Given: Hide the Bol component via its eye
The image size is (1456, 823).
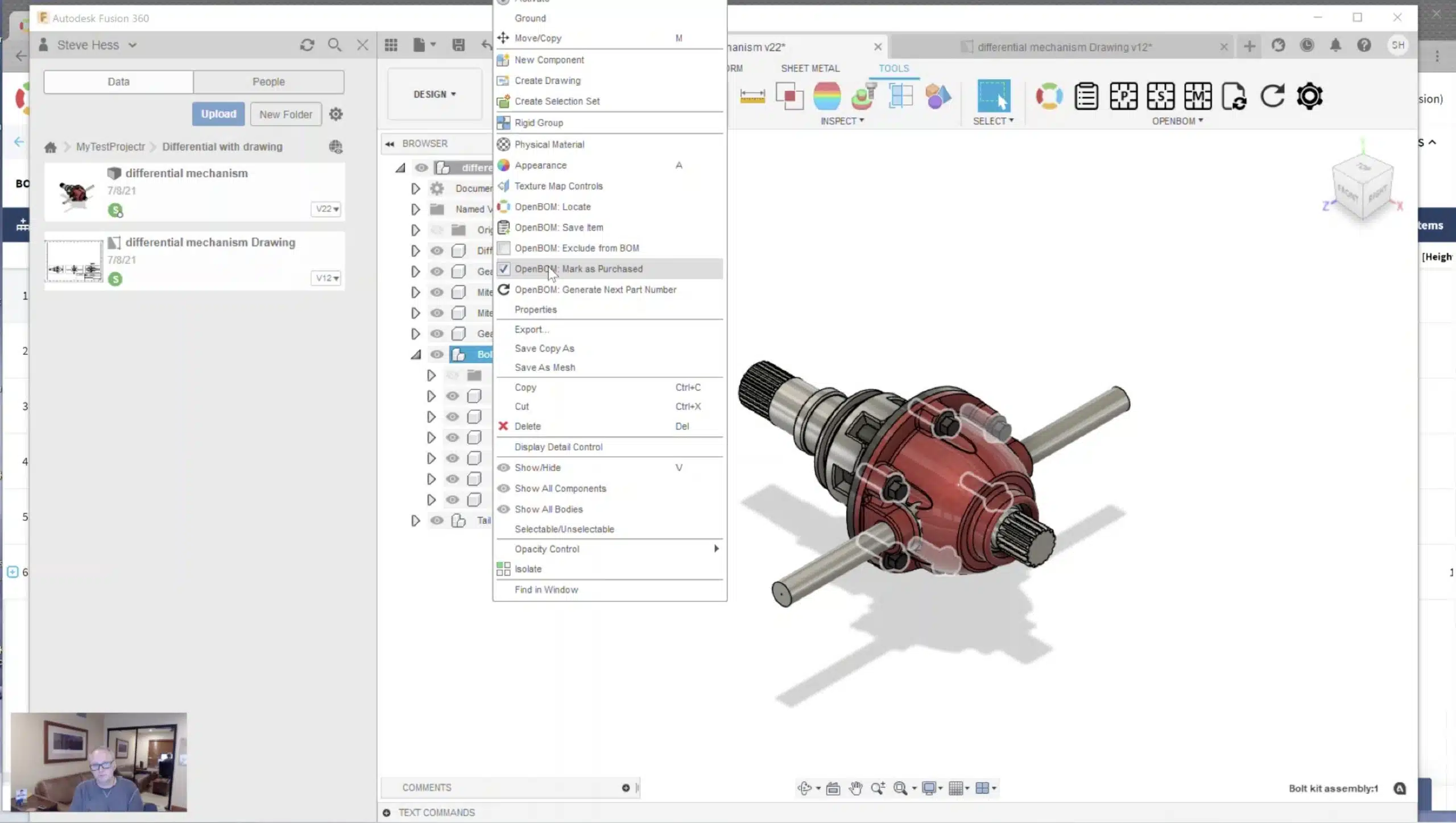Looking at the screenshot, I should tap(437, 355).
